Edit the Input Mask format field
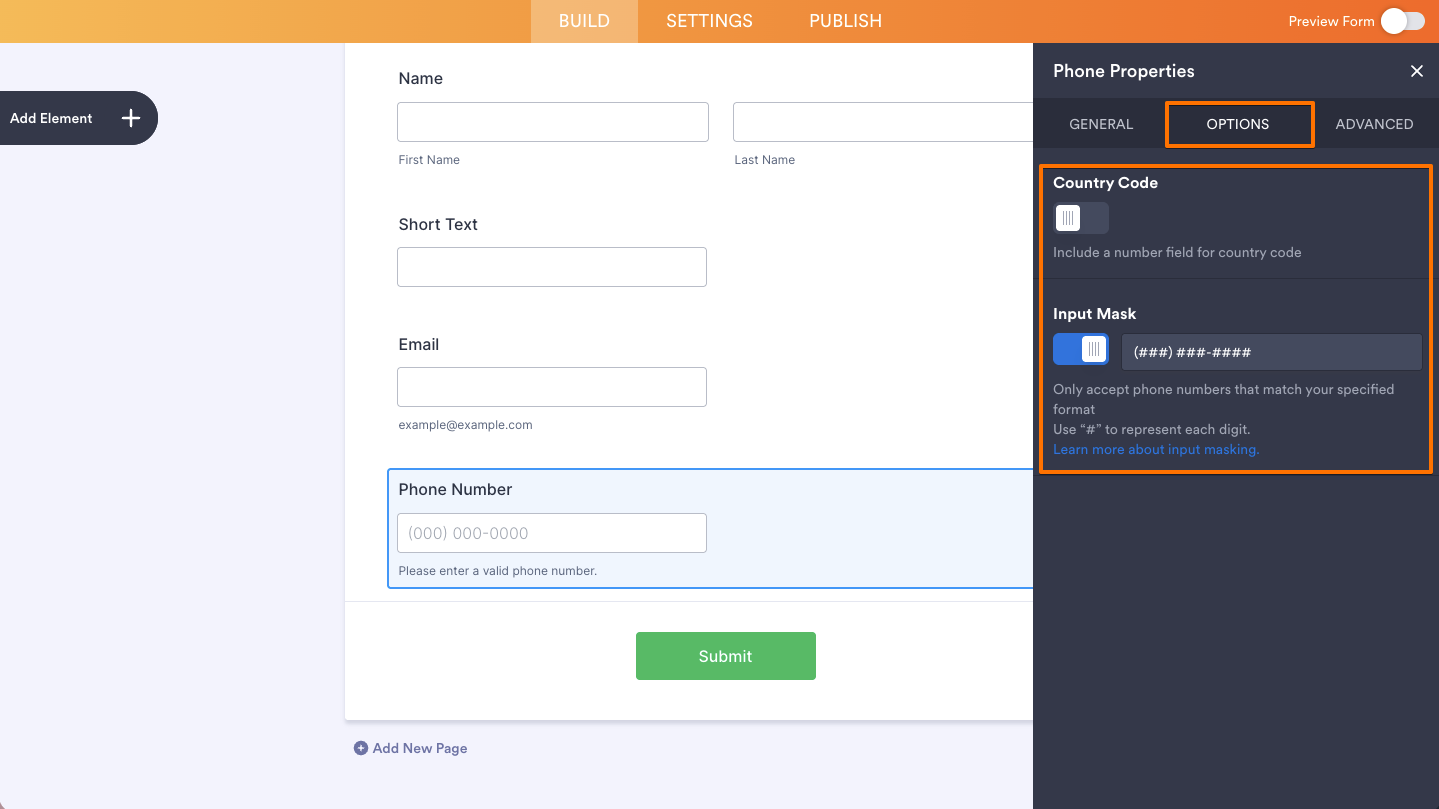This screenshot has height=809, width=1439. click(x=1272, y=352)
